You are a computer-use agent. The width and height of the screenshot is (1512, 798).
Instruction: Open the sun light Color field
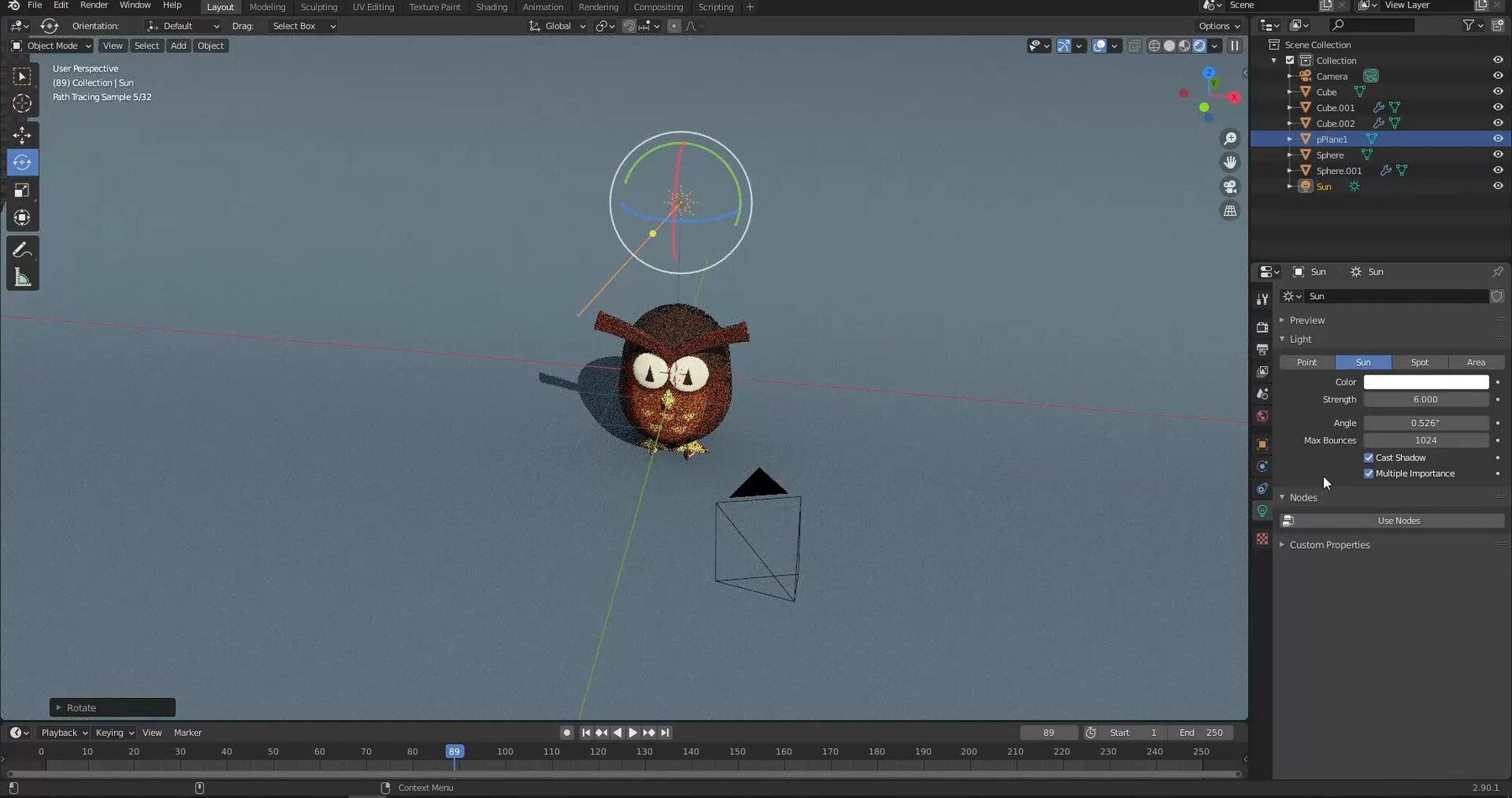[x=1426, y=382]
